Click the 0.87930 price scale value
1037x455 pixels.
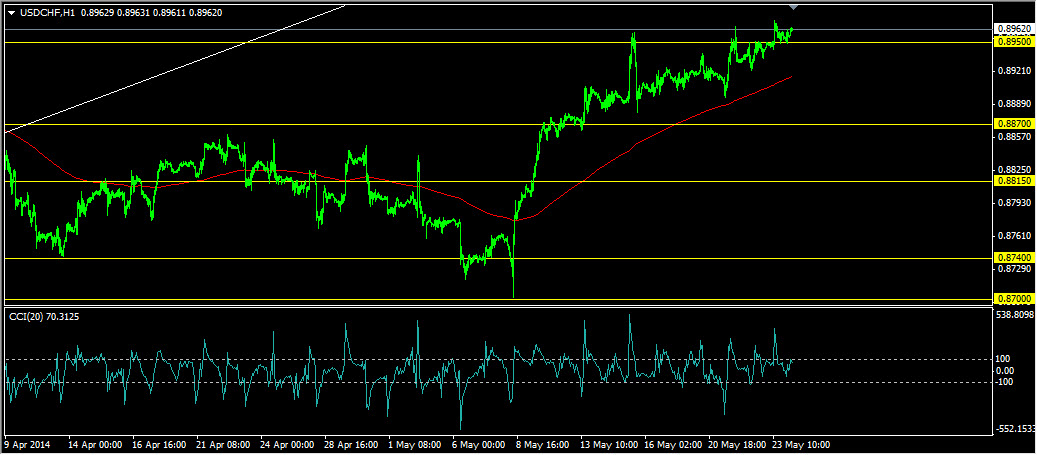point(1015,202)
